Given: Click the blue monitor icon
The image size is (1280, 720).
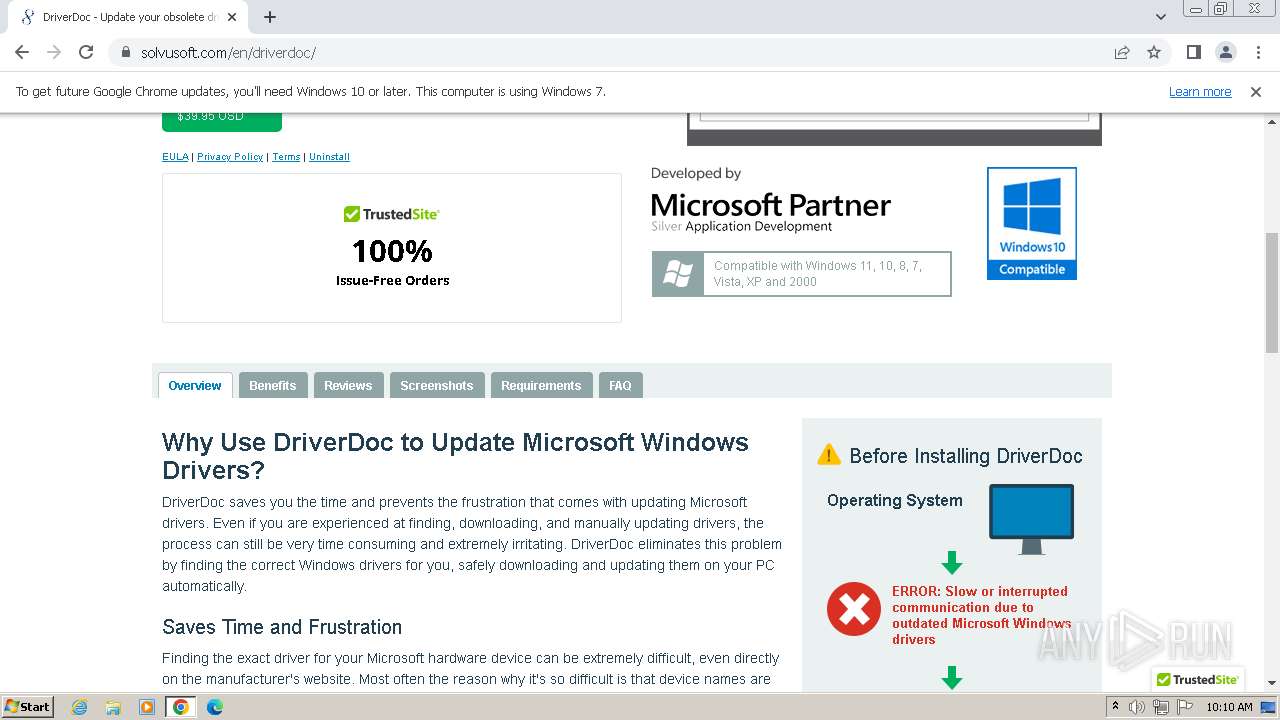Looking at the screenshot, I should tap(1031, 519).
